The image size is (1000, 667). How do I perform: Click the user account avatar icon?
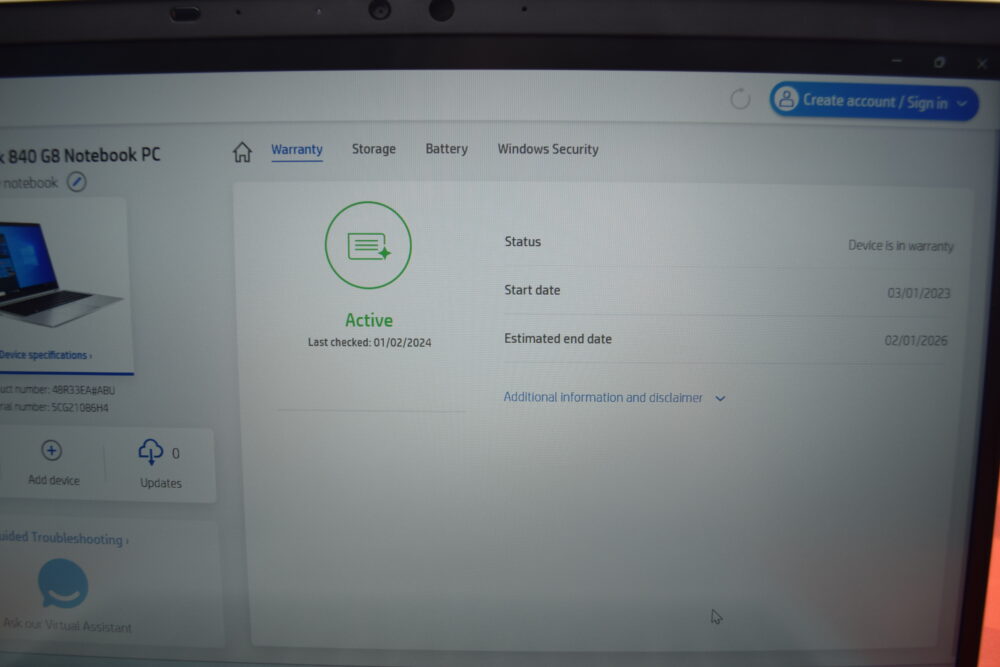(x=786, y=99)
